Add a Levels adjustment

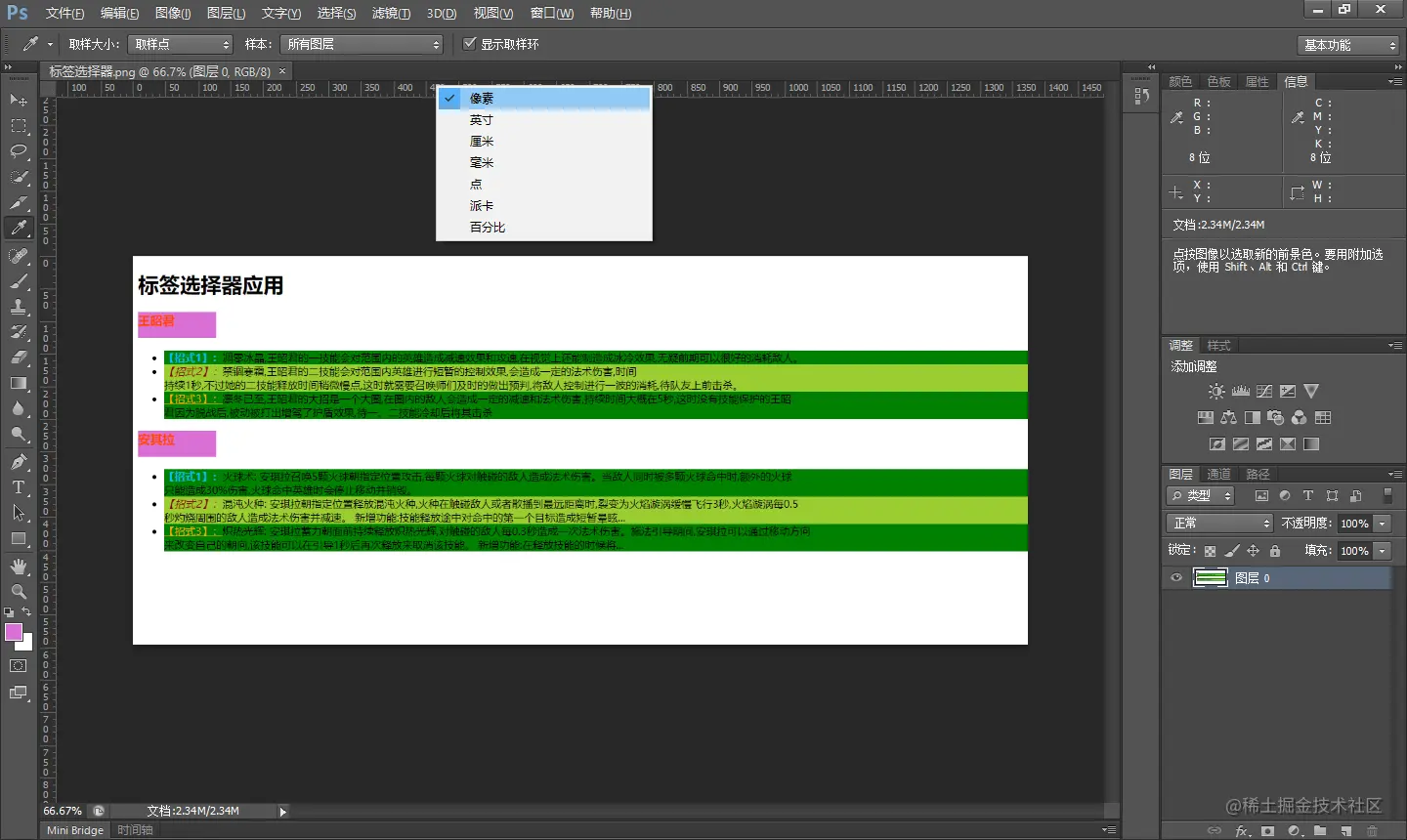click(x=1241, y=391)
